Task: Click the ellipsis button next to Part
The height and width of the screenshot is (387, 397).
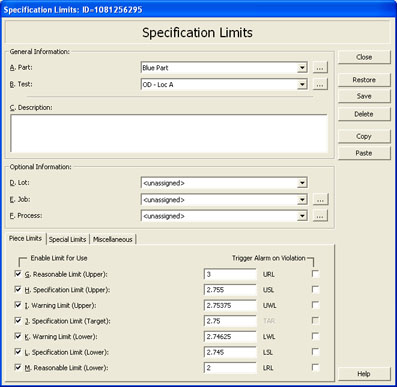Action: pyautogui.click(x=320, y=68)
